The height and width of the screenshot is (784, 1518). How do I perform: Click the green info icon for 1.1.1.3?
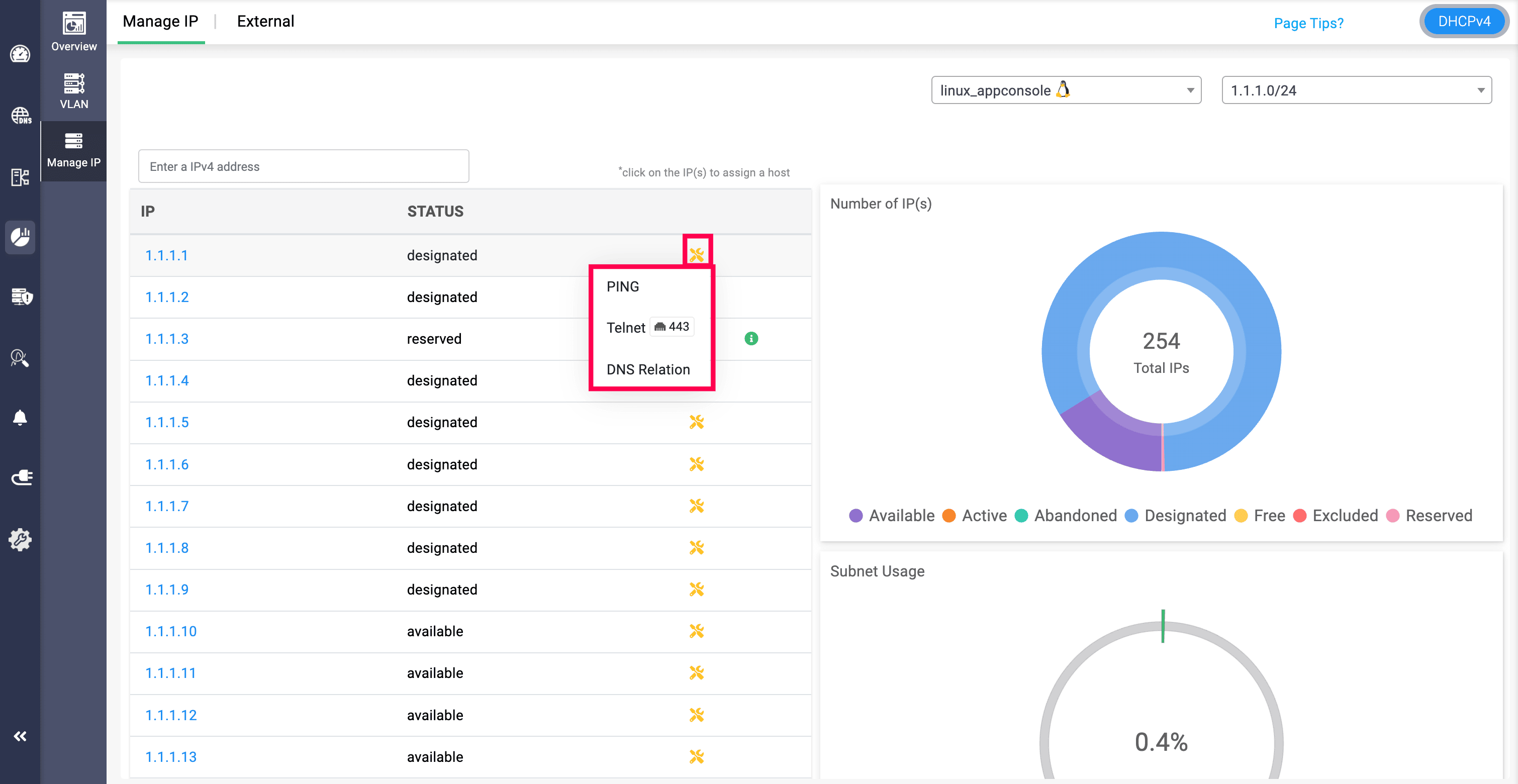[751, 339]
